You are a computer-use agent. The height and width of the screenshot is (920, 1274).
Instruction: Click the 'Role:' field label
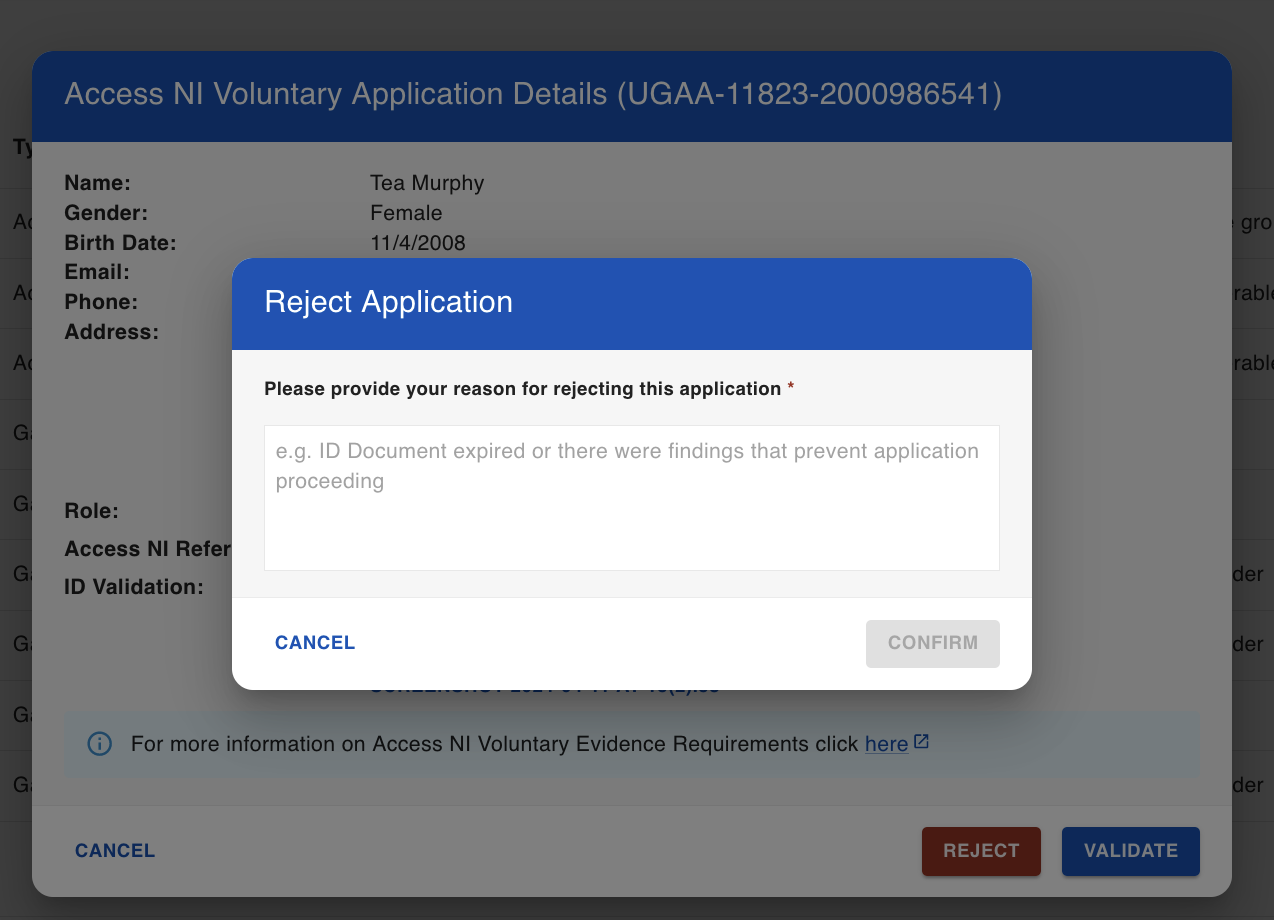(x=91, y=511)
